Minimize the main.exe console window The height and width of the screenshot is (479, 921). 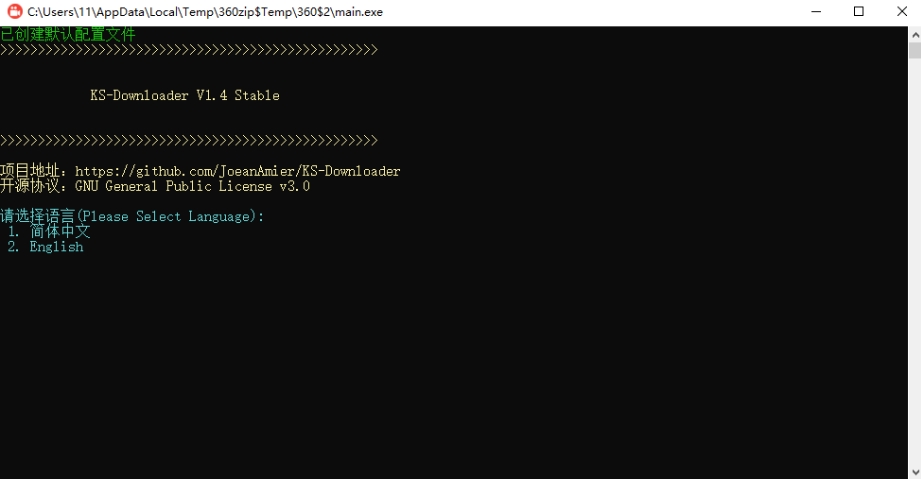click(812, 12)
